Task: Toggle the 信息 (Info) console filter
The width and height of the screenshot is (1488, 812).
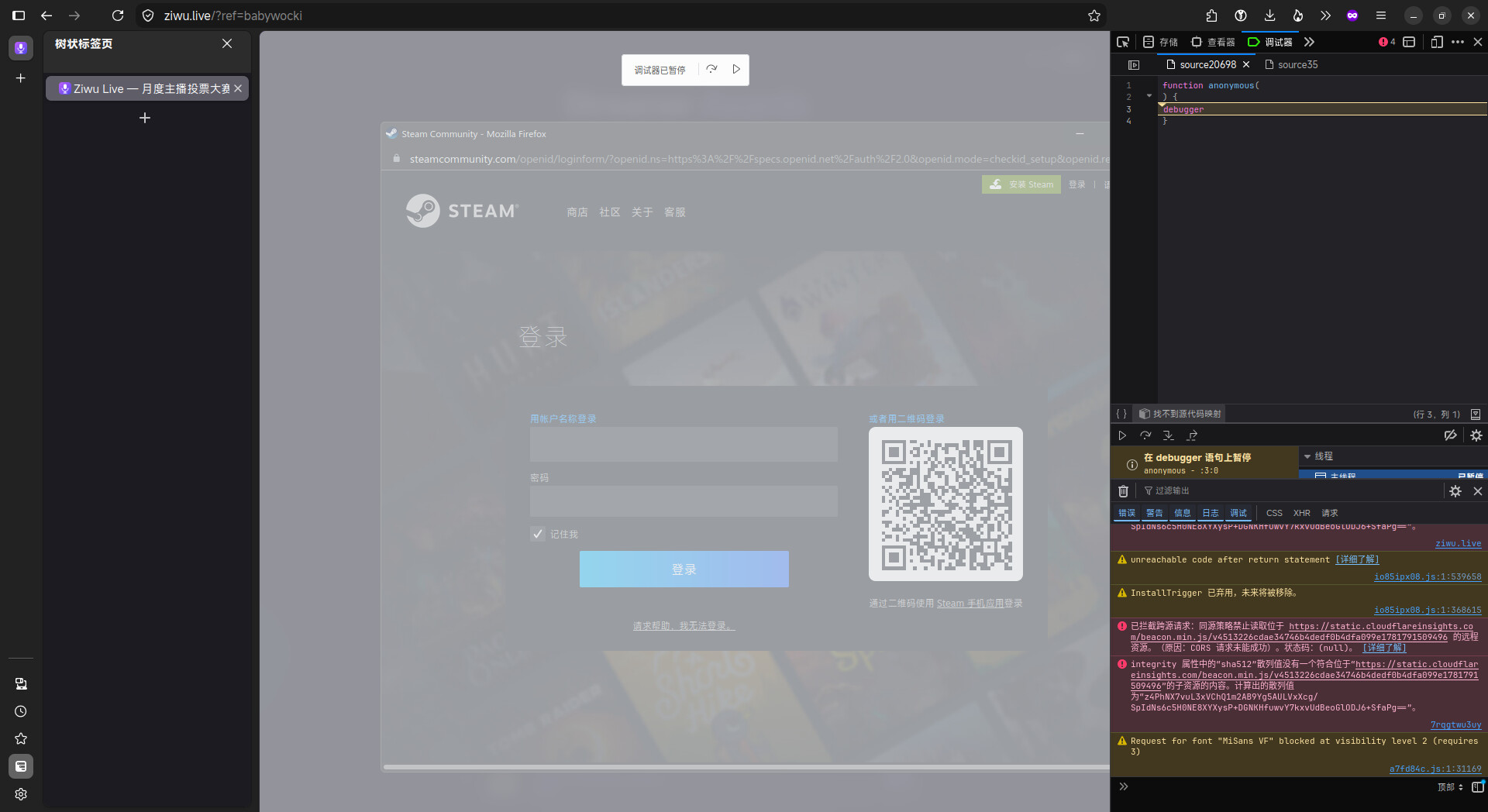Action: click(1183, 513)
